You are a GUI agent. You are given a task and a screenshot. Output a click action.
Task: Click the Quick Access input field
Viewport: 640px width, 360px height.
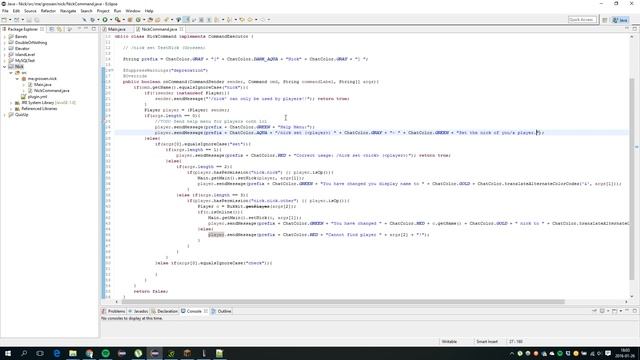pos(582,20)
